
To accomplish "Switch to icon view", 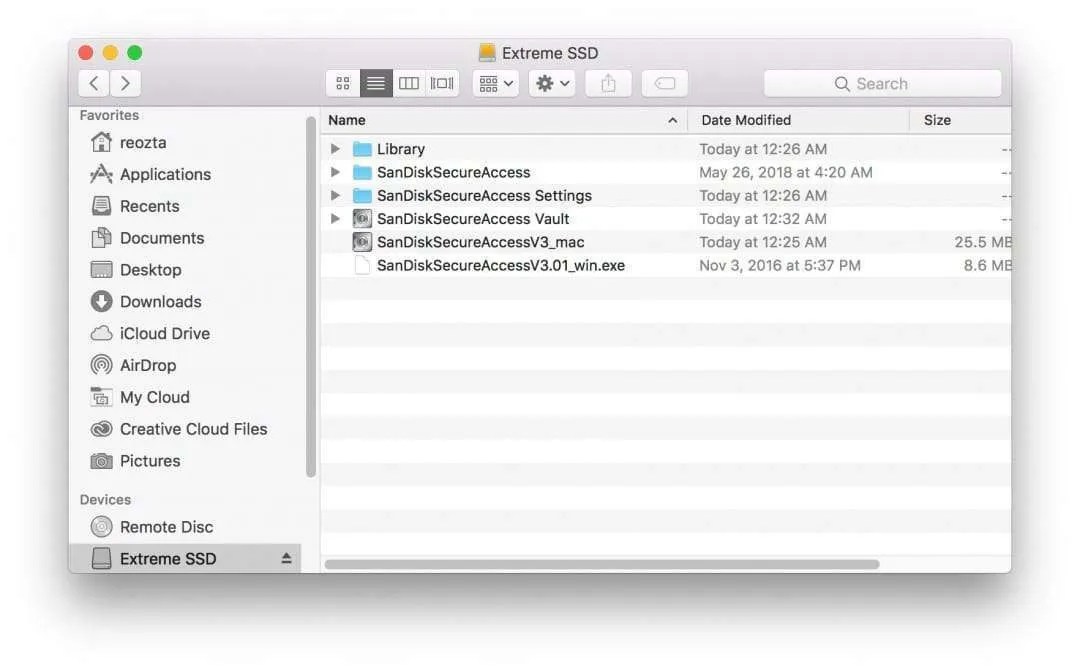I will [342, 83].
